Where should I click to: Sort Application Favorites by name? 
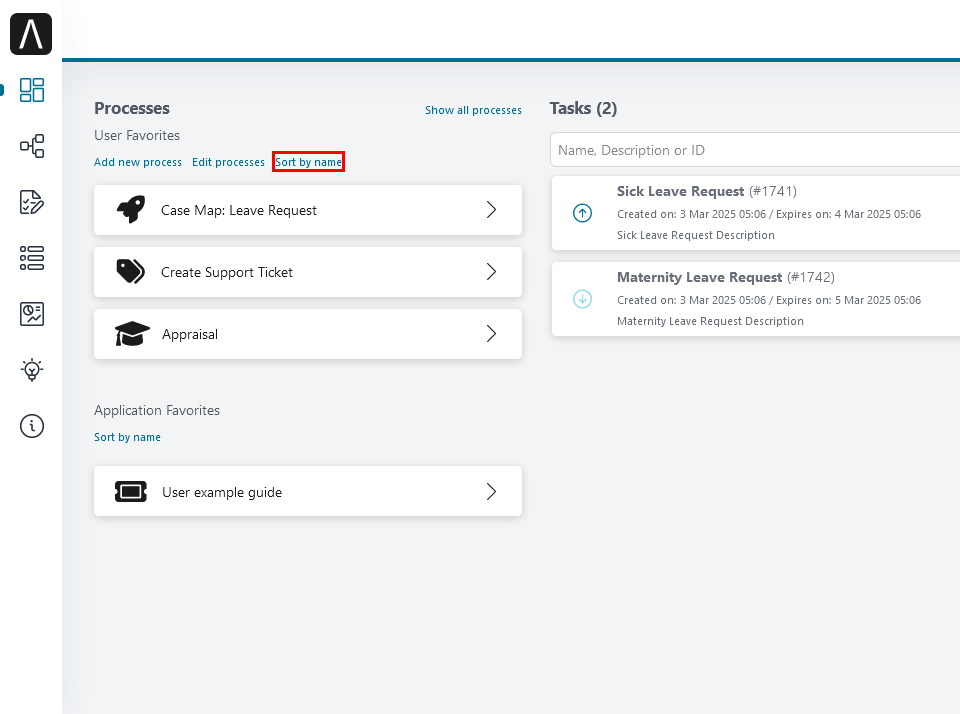pyautogui.click(x=127, y=437)
